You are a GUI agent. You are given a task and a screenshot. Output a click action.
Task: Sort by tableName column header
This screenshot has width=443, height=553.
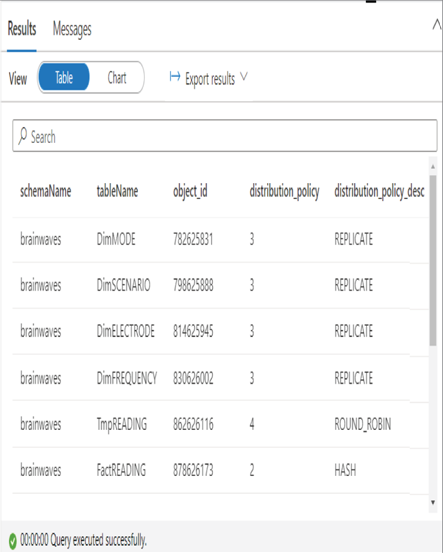click(117, 192)
